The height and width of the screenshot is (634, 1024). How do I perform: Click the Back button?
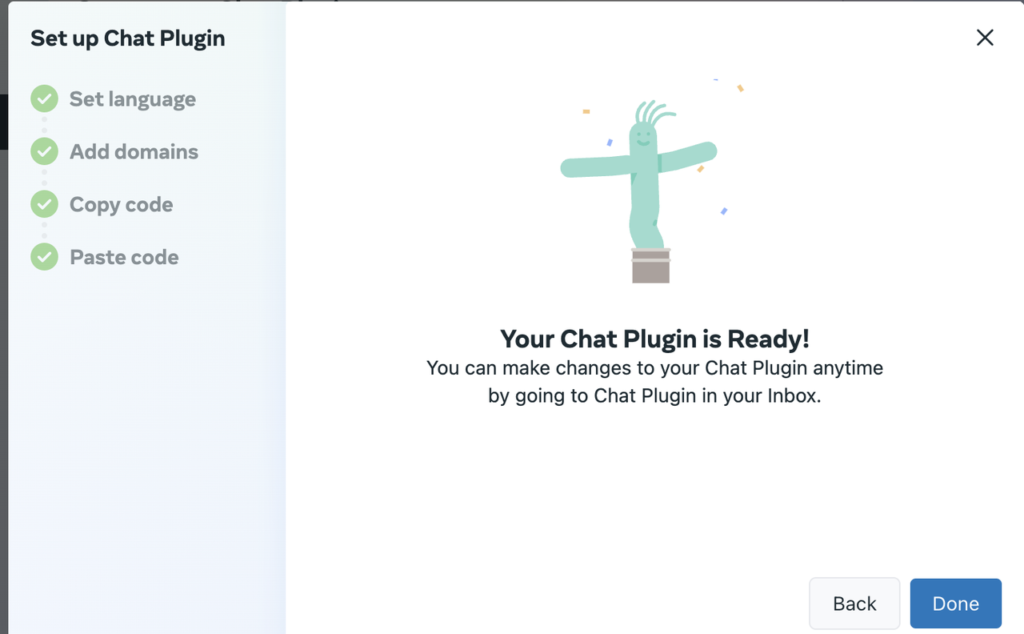point(854,603)
